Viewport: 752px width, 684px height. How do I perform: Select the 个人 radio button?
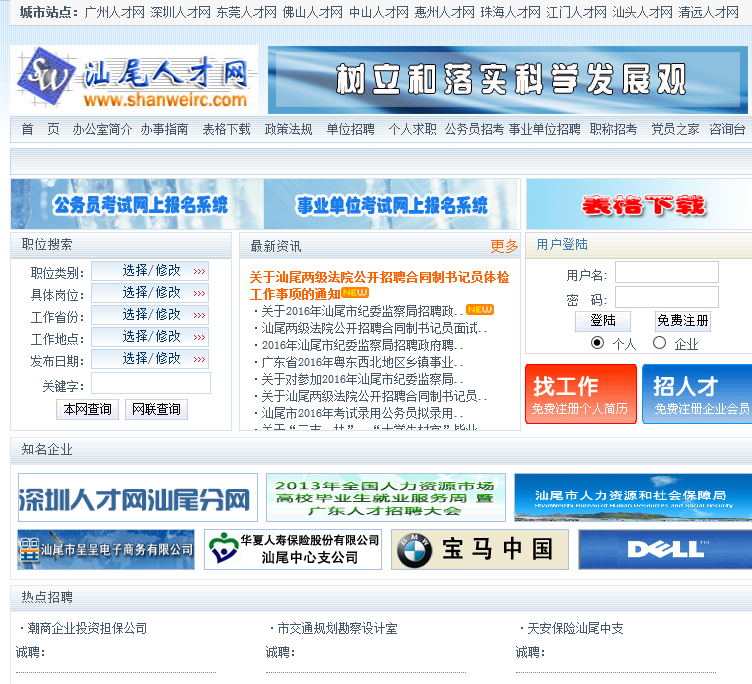coord(598,343)
